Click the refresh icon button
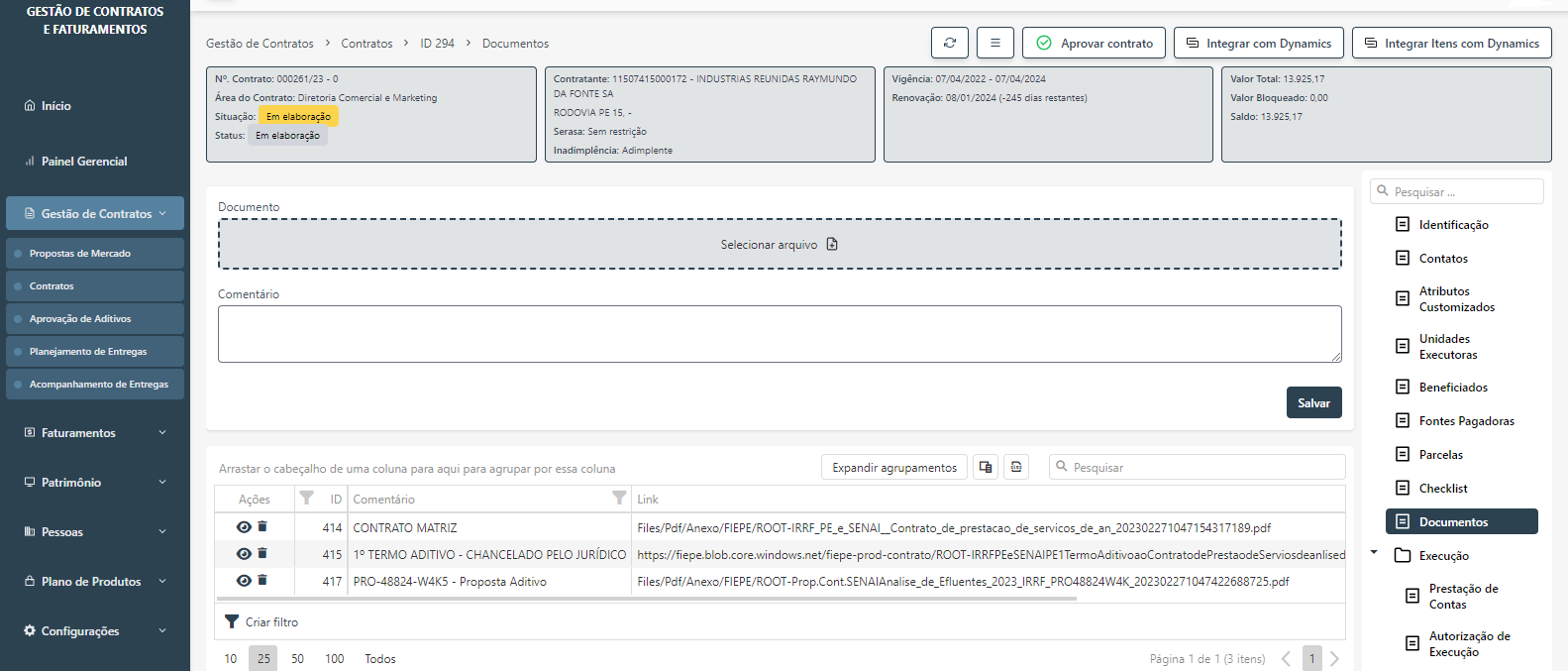This screenshot has height=671, width=1568. (x=949, y=43)
